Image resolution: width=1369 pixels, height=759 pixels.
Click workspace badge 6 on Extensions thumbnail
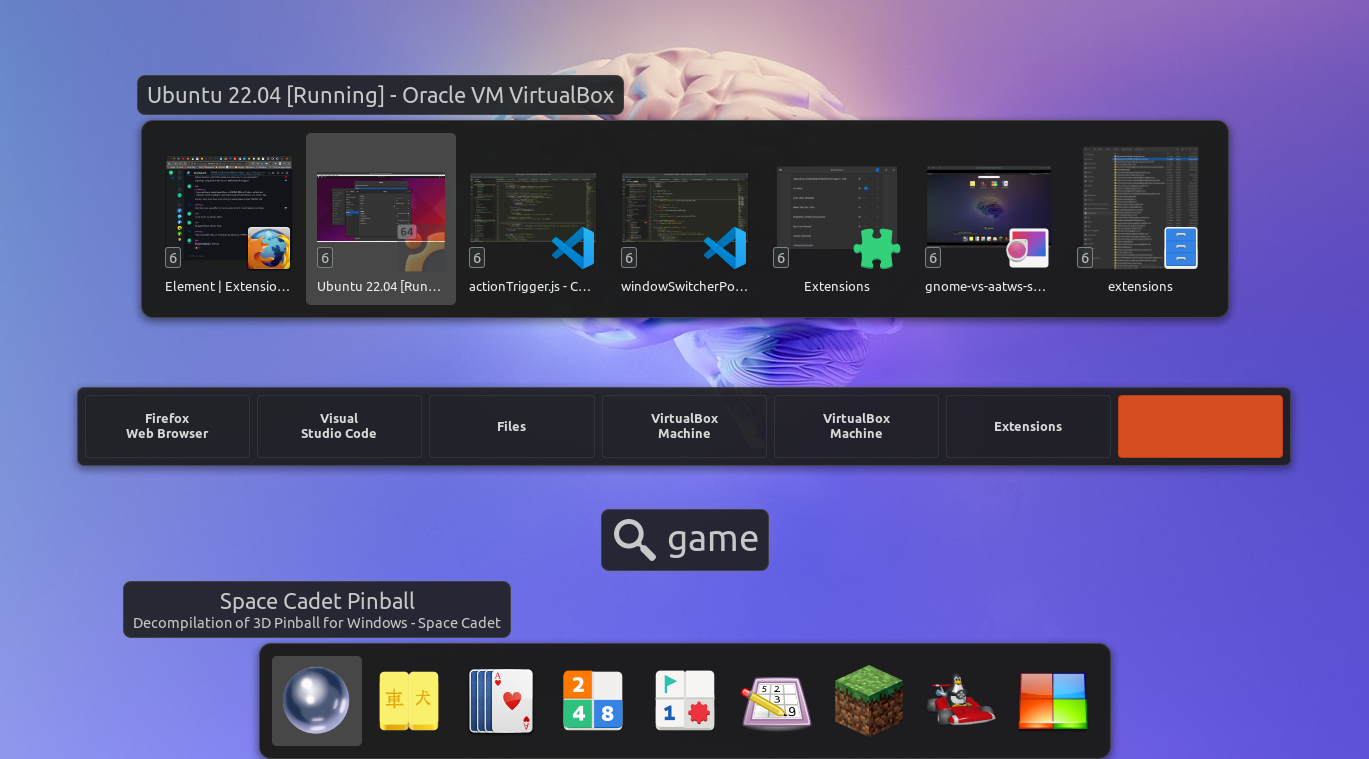[x=781, y=258]
